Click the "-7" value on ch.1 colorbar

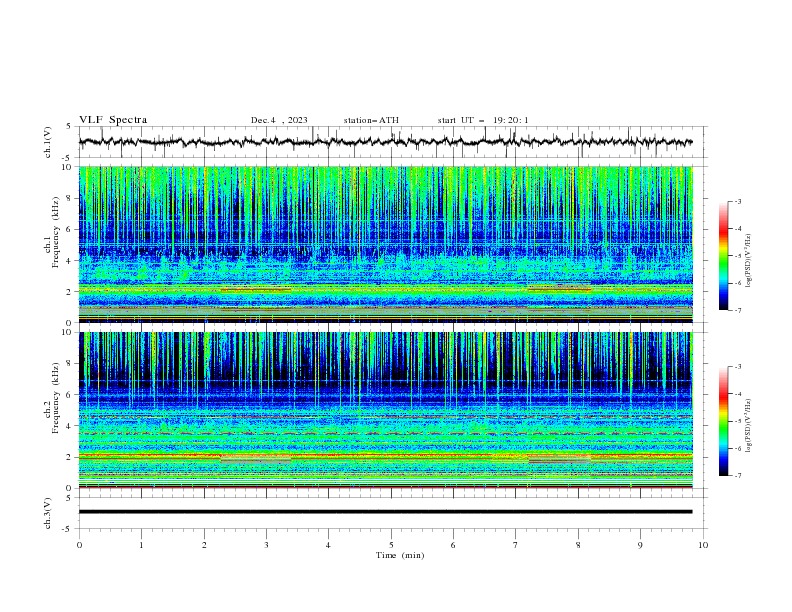pos(737,310)
